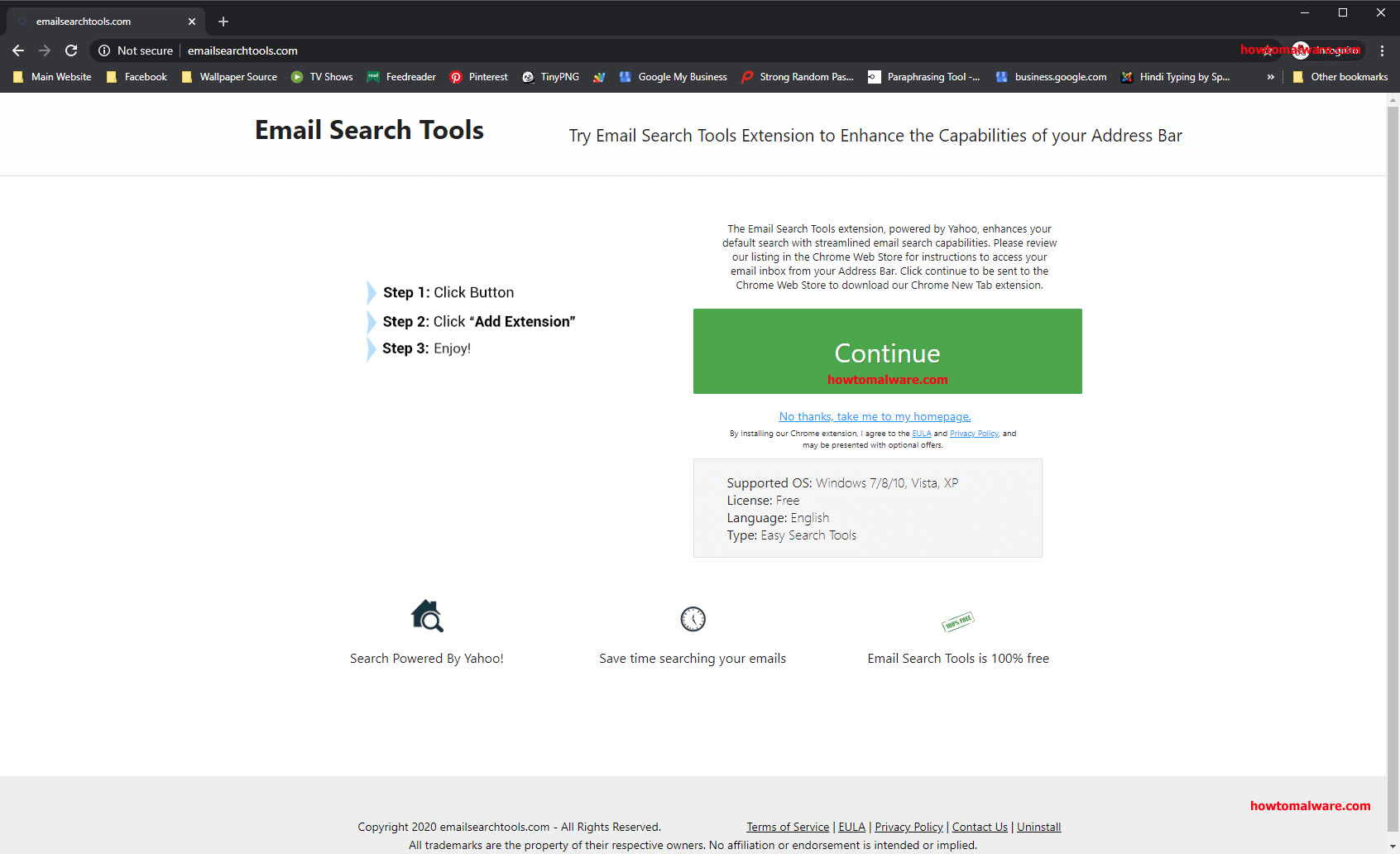Maximize the Chrome window

1343,12
